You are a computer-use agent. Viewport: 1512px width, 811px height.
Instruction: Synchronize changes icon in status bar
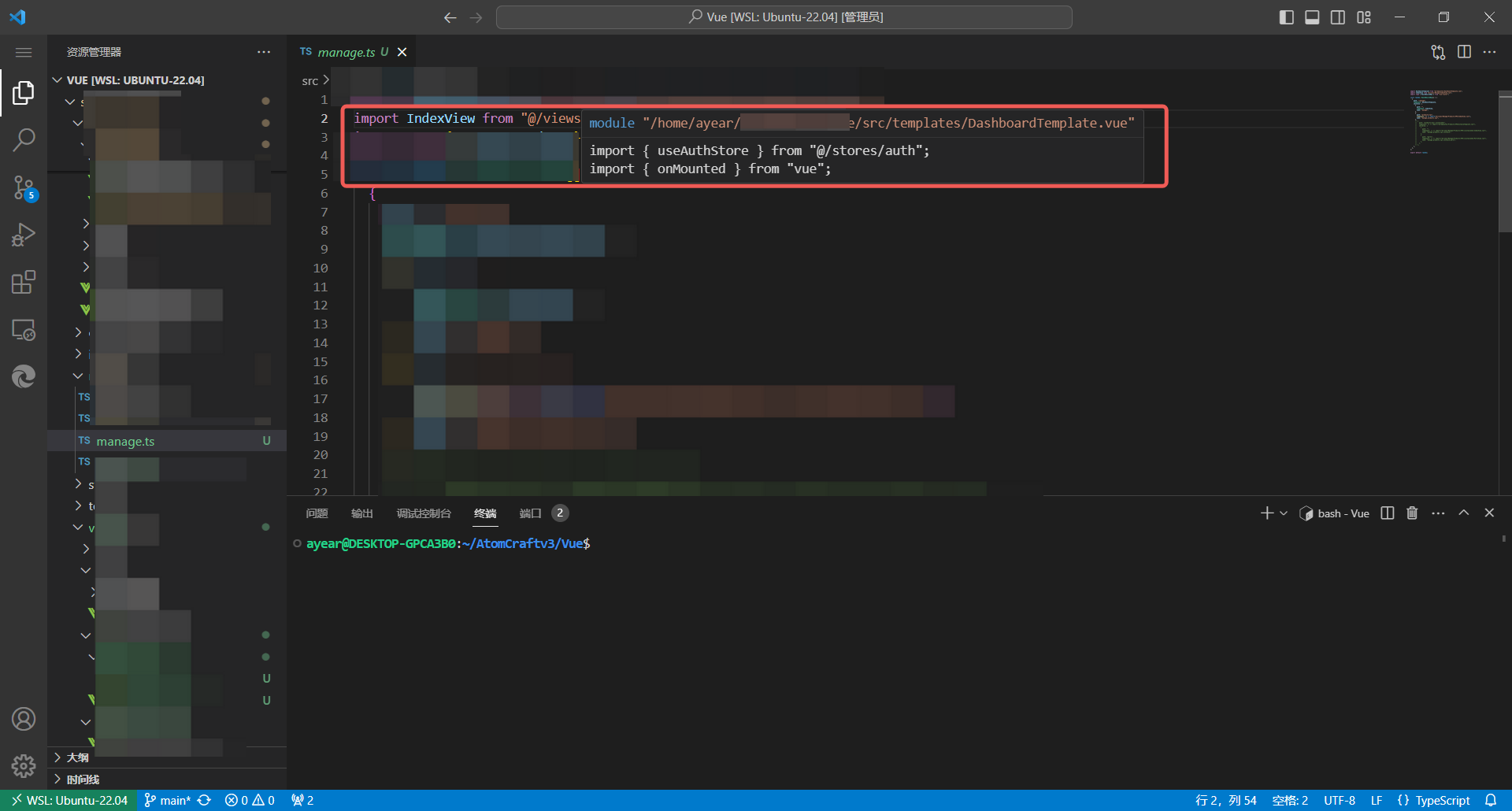[x=204, y=800]
